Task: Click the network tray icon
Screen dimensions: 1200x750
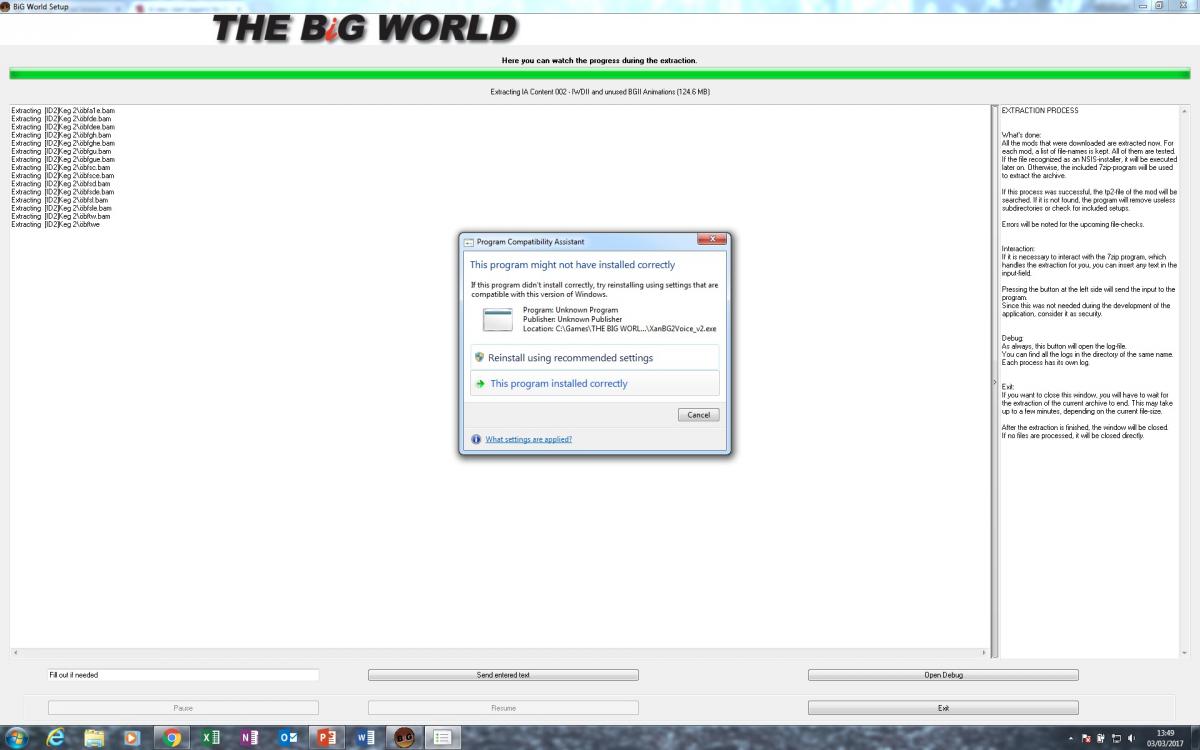Action: click(1116, 738)
